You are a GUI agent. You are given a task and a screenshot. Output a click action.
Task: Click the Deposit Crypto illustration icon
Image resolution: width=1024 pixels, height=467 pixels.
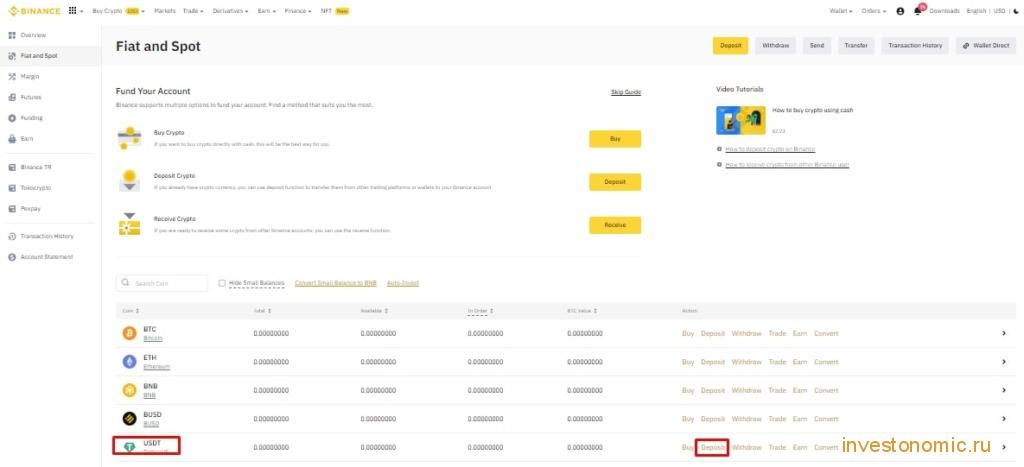coord(129,181)
